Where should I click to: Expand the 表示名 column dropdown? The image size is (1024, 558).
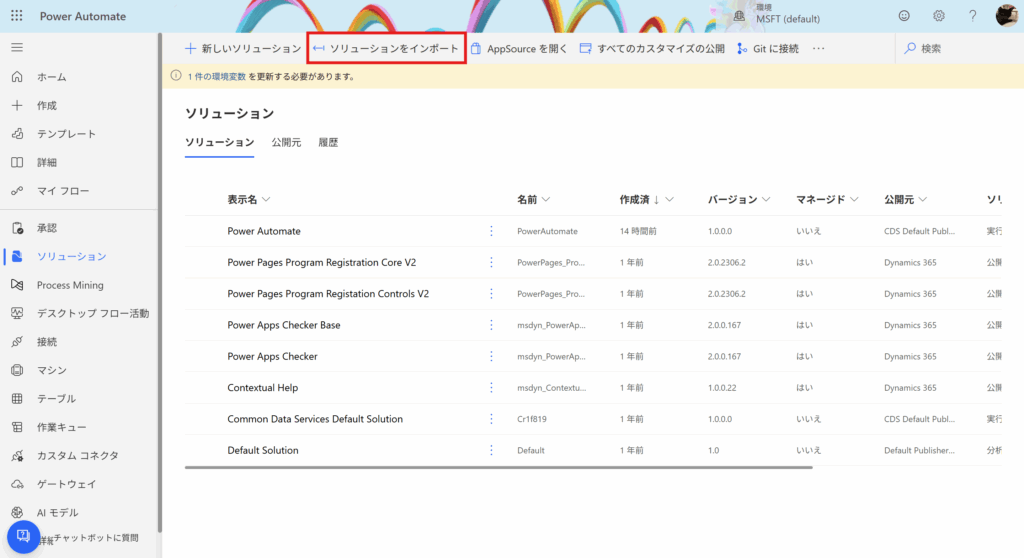266,199
